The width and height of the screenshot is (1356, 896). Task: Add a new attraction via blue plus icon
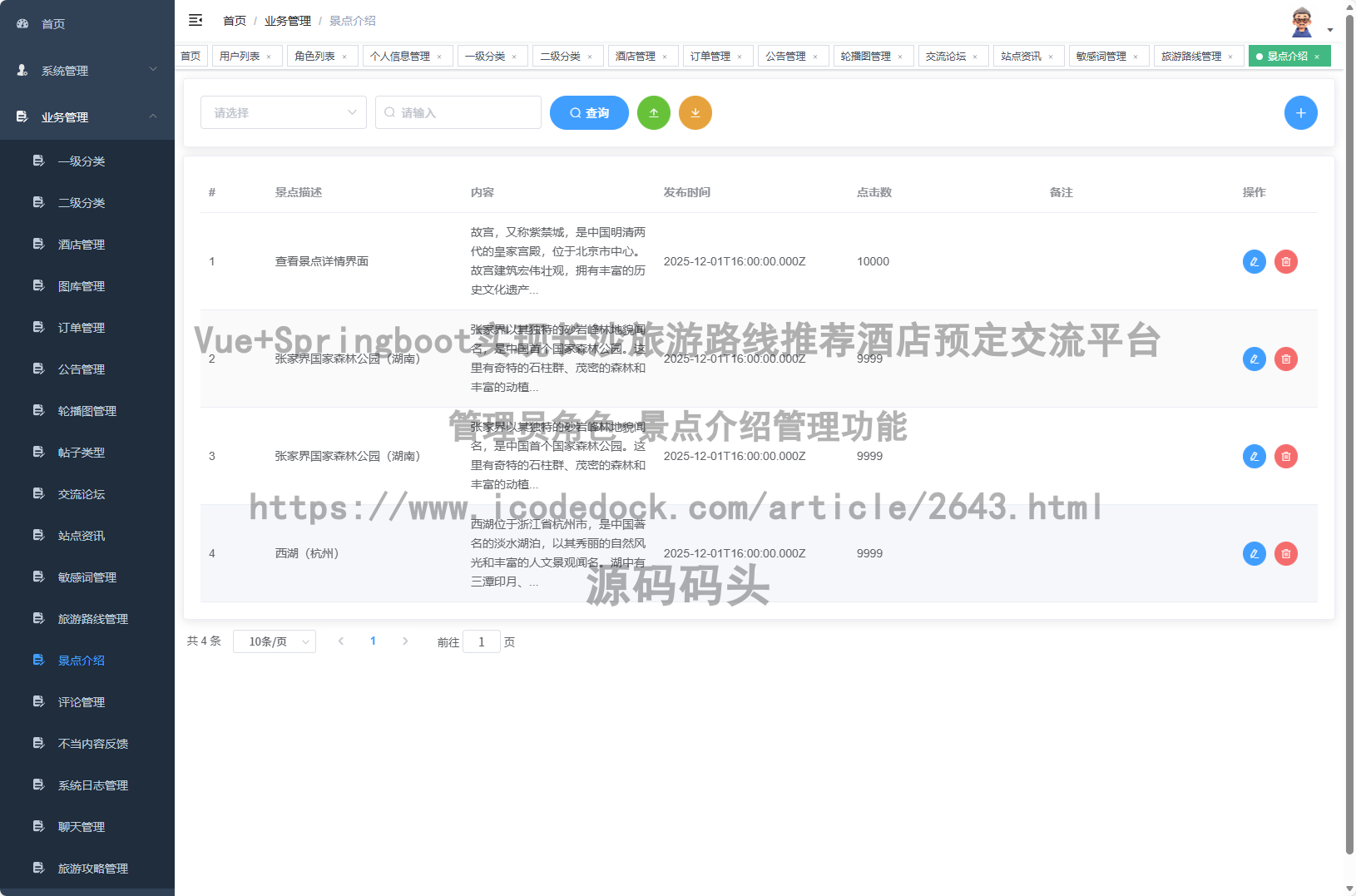1300,112
